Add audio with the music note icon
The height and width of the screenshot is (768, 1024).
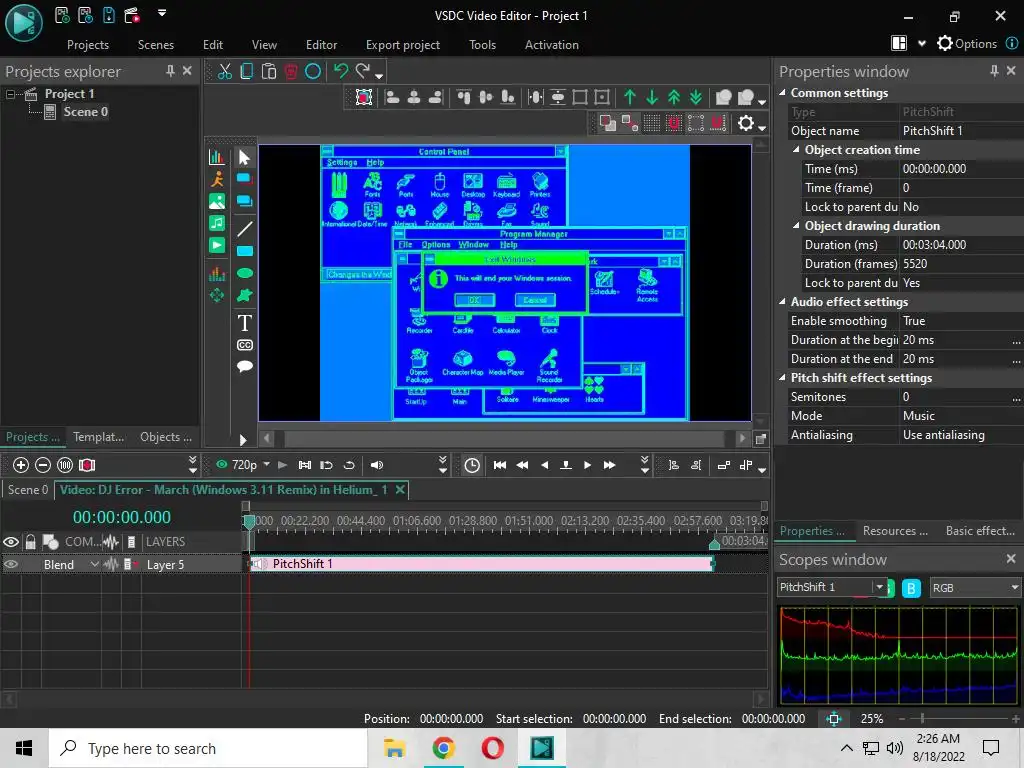coord(217,223)
